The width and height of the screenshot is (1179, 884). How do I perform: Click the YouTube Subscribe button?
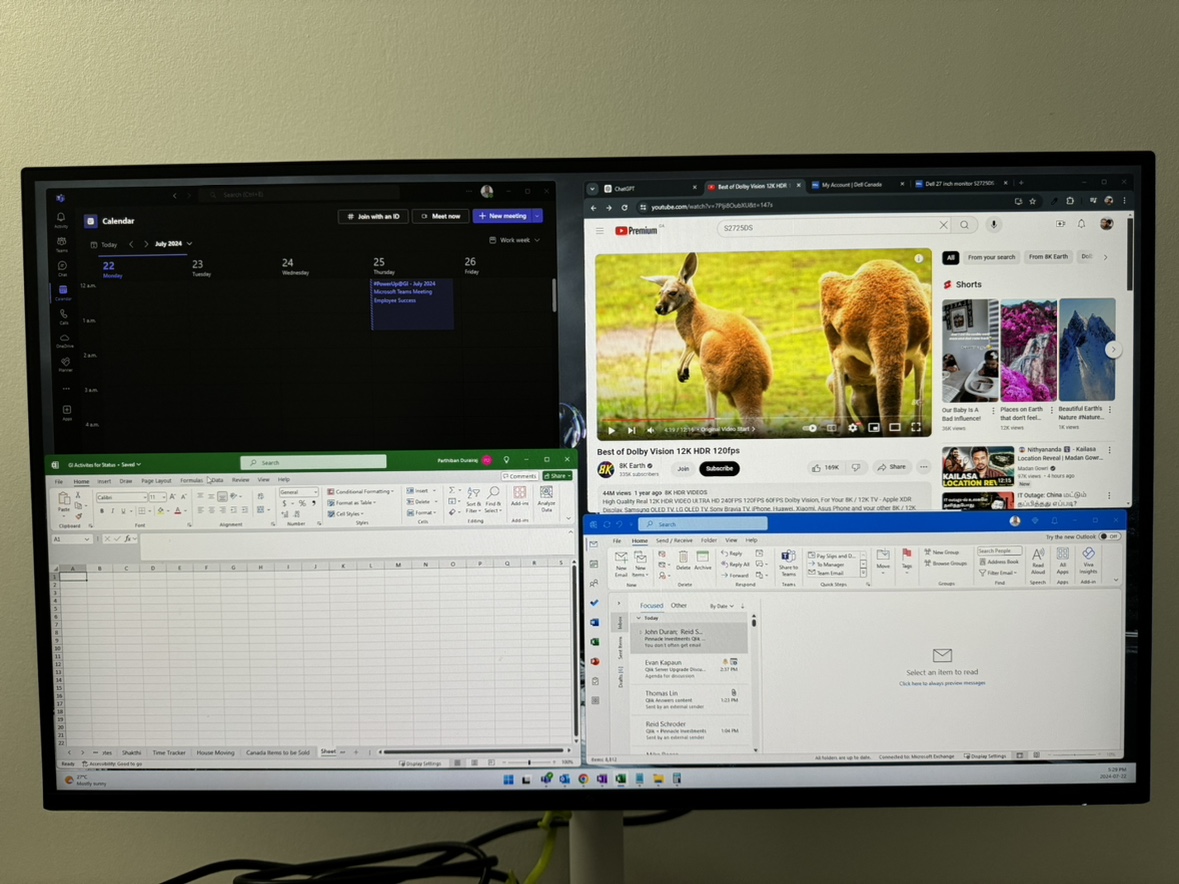[719, 468]
